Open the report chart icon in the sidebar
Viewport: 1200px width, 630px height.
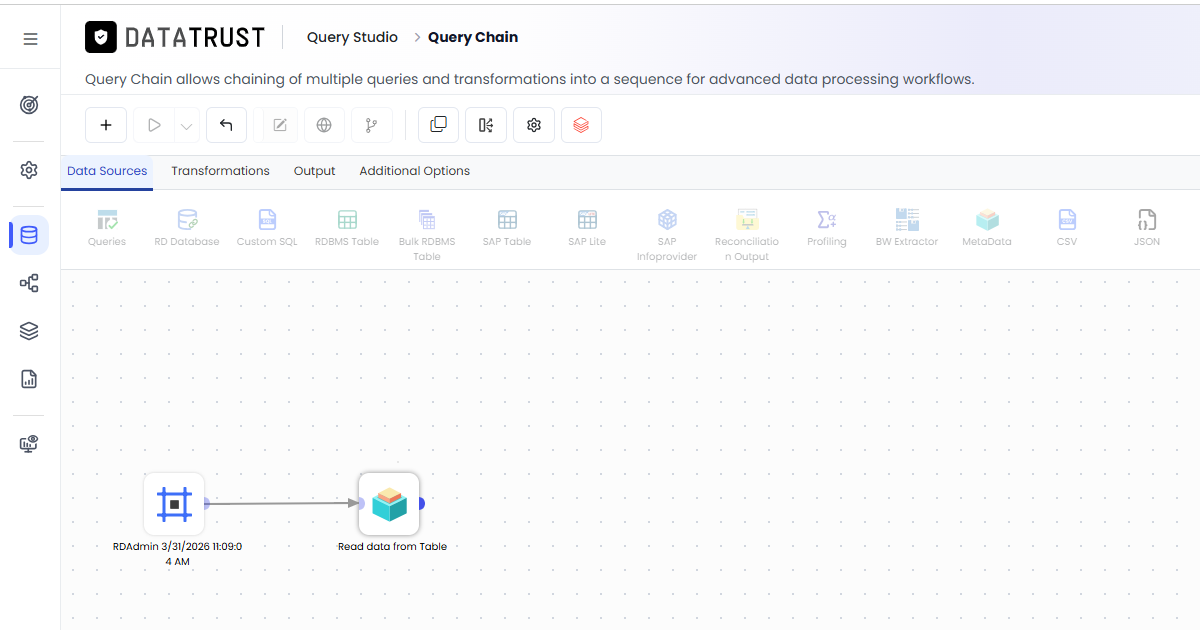(x=29, y=379)
